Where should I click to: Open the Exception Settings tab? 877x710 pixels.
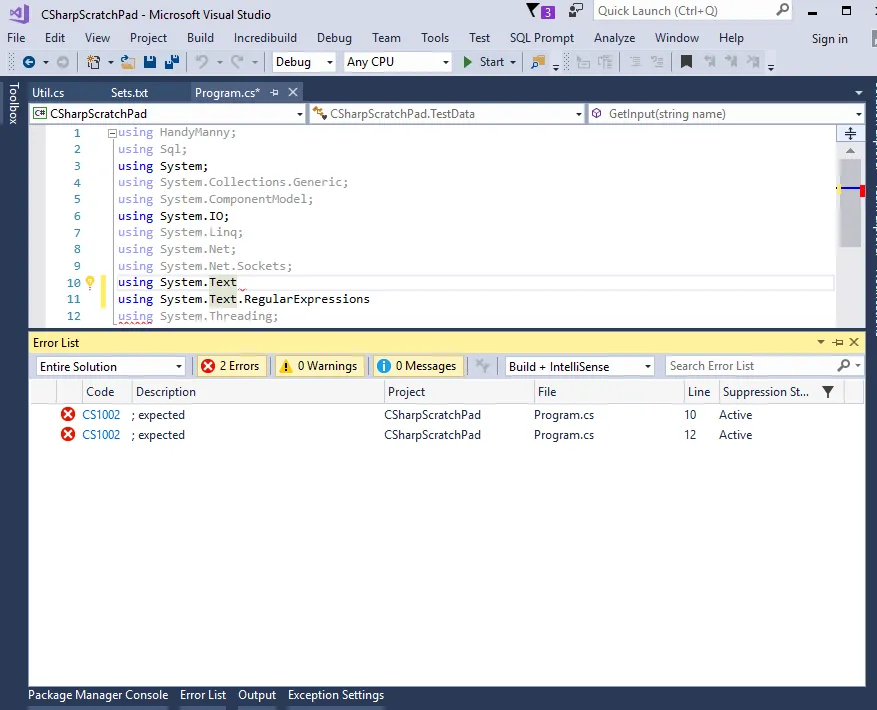coord(336,695)
